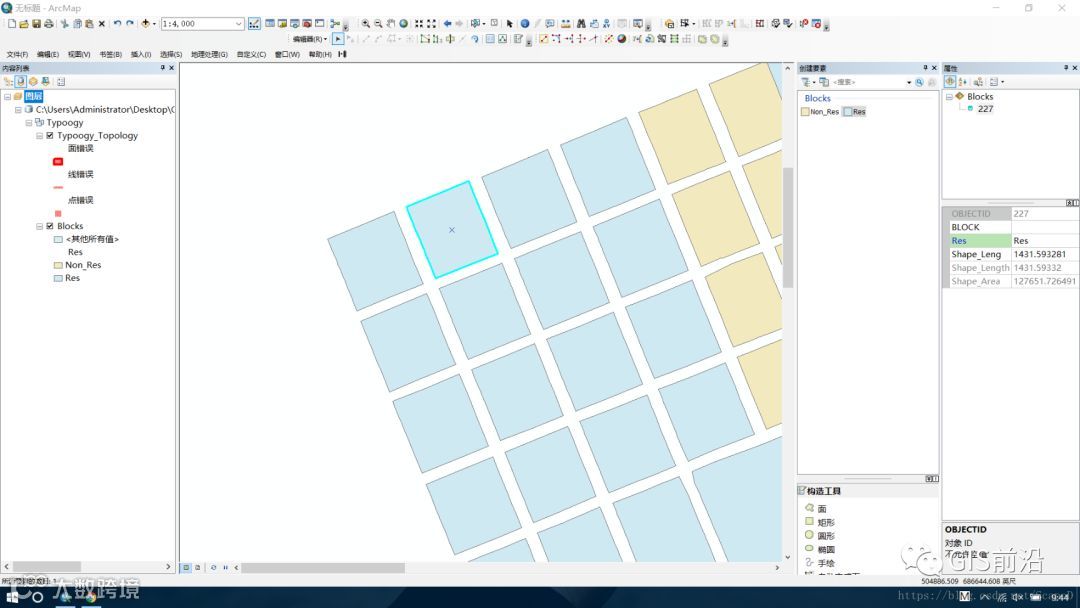Viewport: 1080px width, 608px height.
Task: Select the Select Elements arrow tool
Action: (x=510, y=23)
